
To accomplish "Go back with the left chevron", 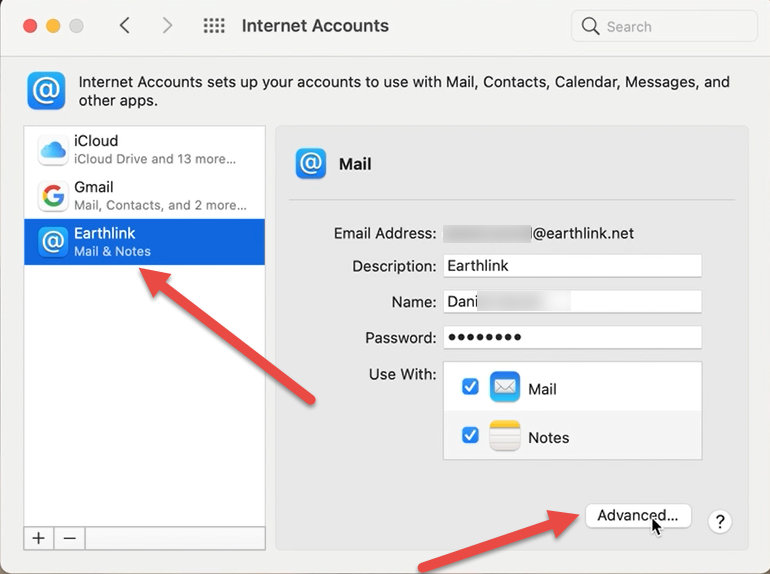I will point(125,26).
